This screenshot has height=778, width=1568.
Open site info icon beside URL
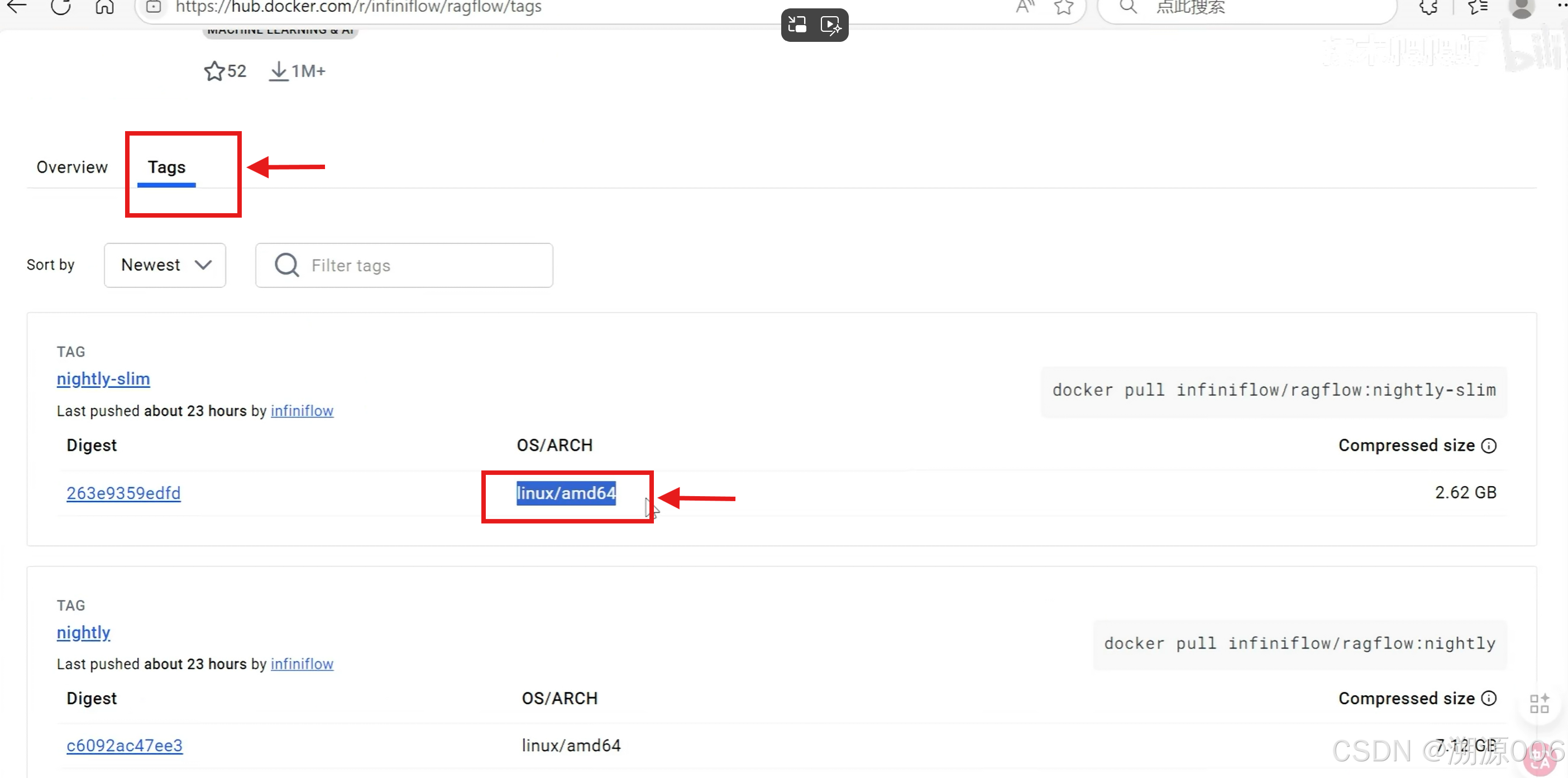154,7
